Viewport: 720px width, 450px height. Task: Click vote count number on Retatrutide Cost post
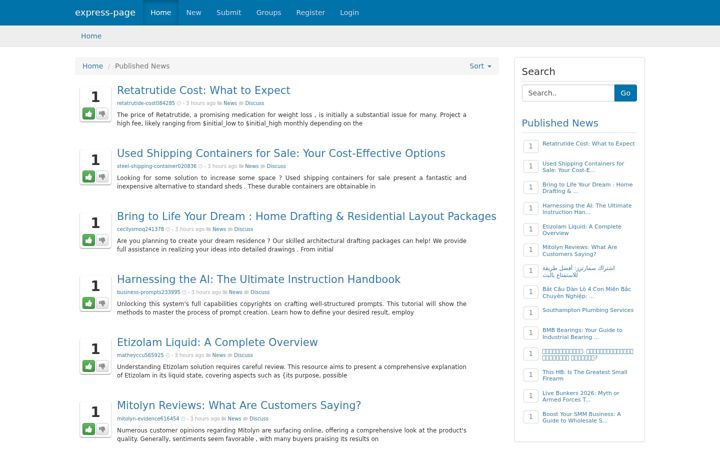coord(95,97)
